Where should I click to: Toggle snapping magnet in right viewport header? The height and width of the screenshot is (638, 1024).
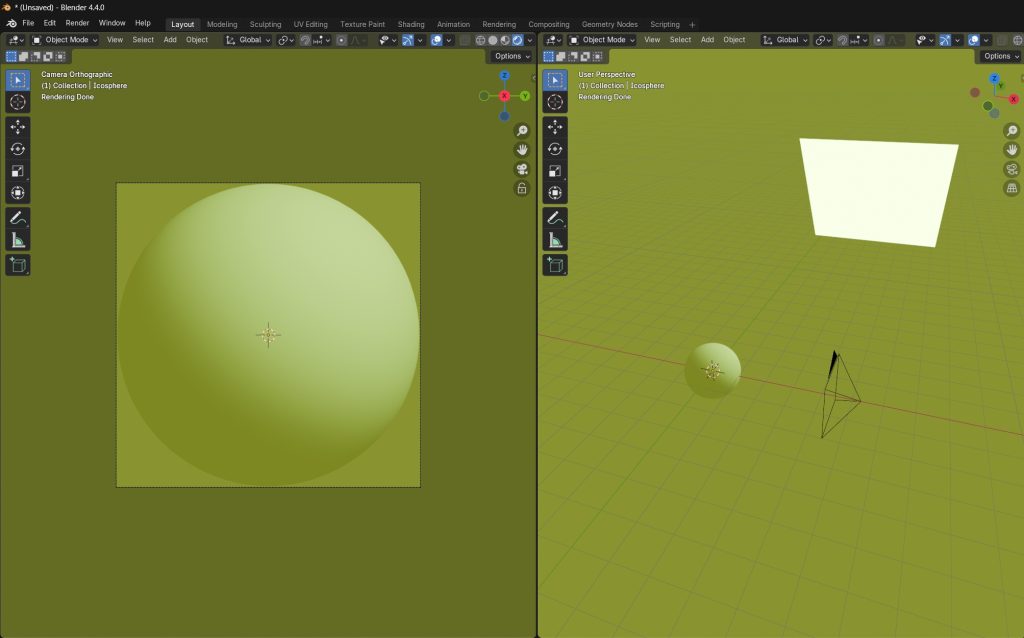tap(842, 40)
